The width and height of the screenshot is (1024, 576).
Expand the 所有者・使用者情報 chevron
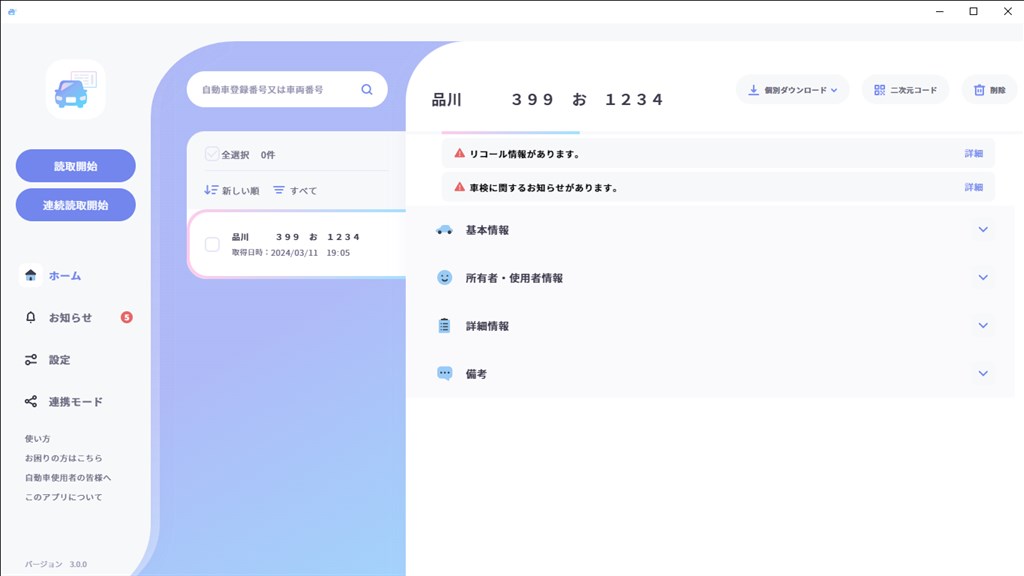tap(983, 278)
